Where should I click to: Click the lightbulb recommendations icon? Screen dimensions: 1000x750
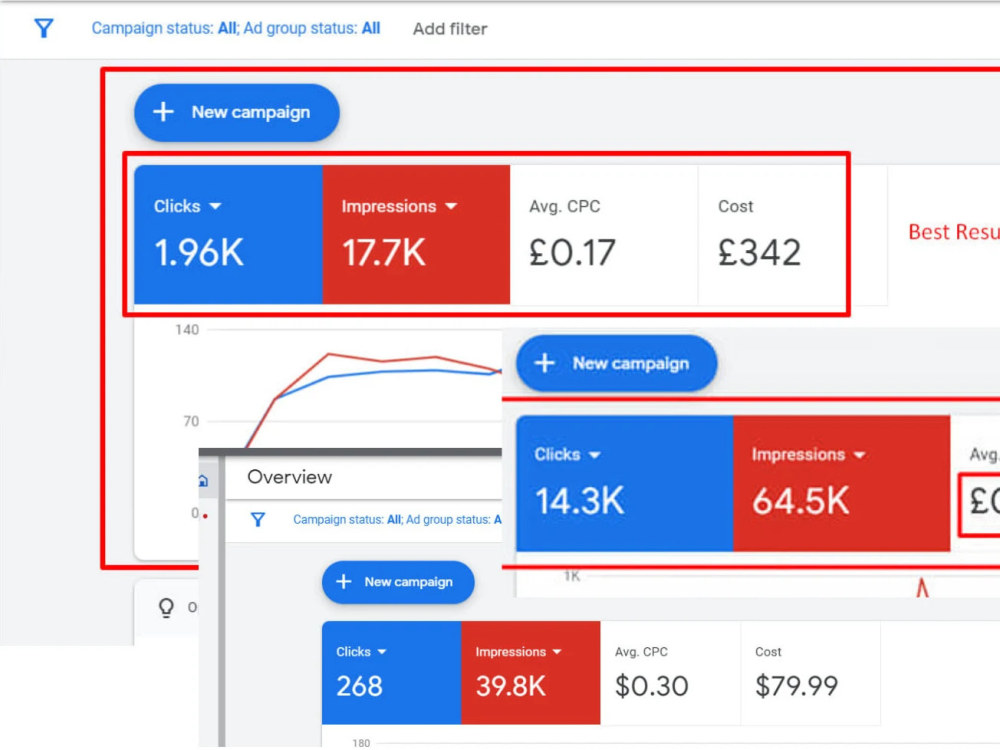tap(166, 607)
